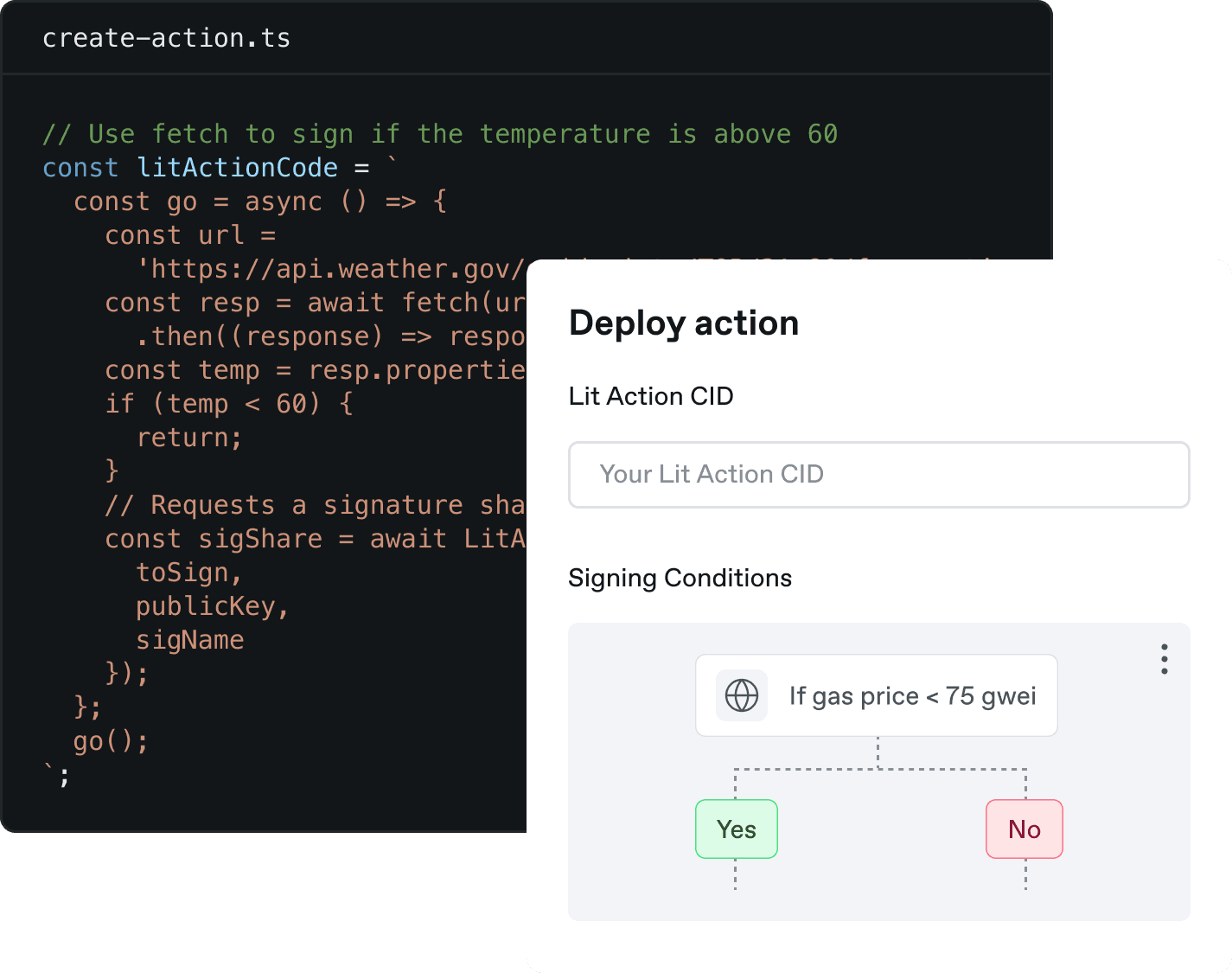Click the 'go();' call line
Viewport: 1232px width, 973px height.
click(111, 741)
